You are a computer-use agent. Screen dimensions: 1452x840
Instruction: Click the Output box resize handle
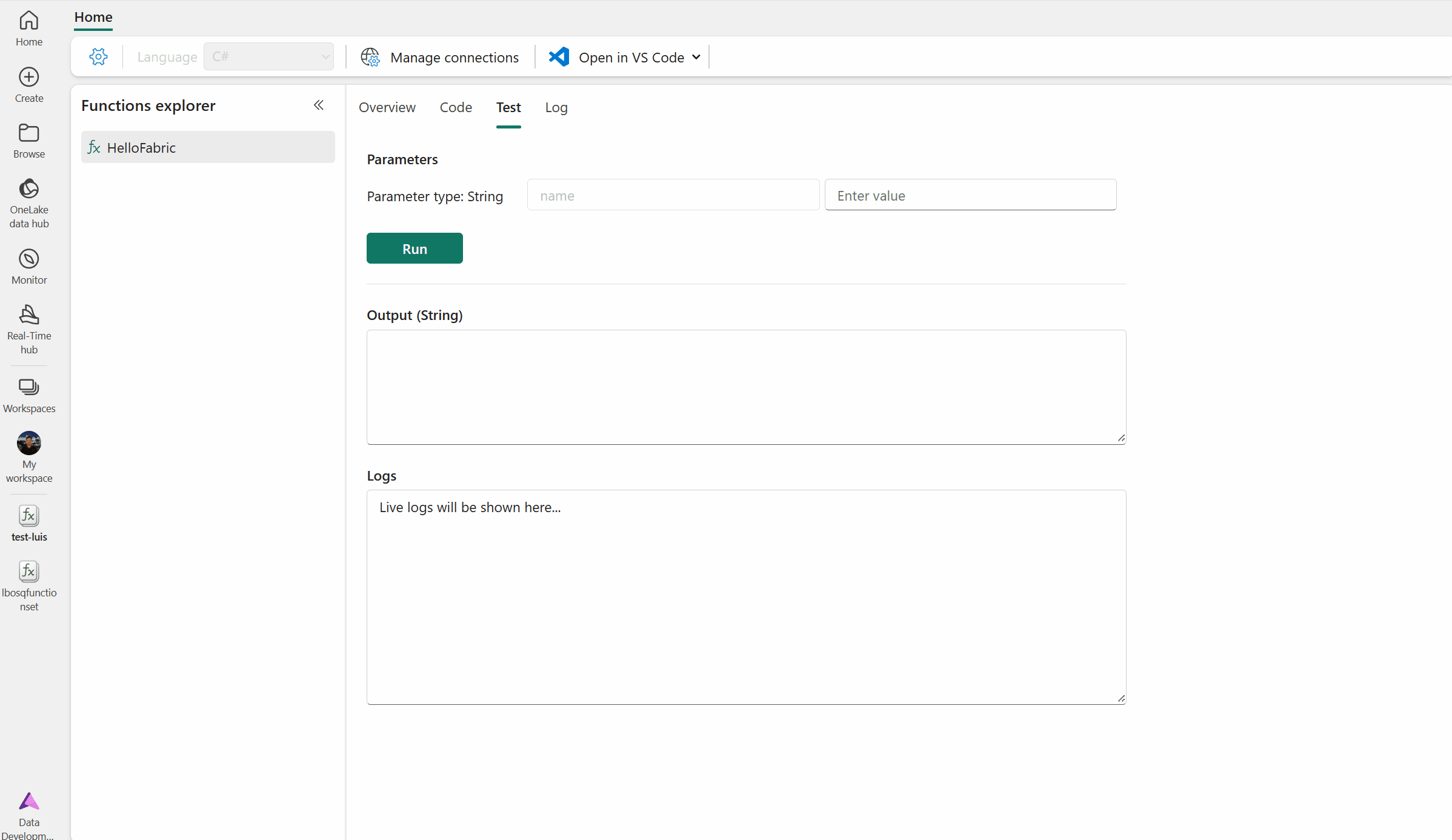(x=1121, y=438)
